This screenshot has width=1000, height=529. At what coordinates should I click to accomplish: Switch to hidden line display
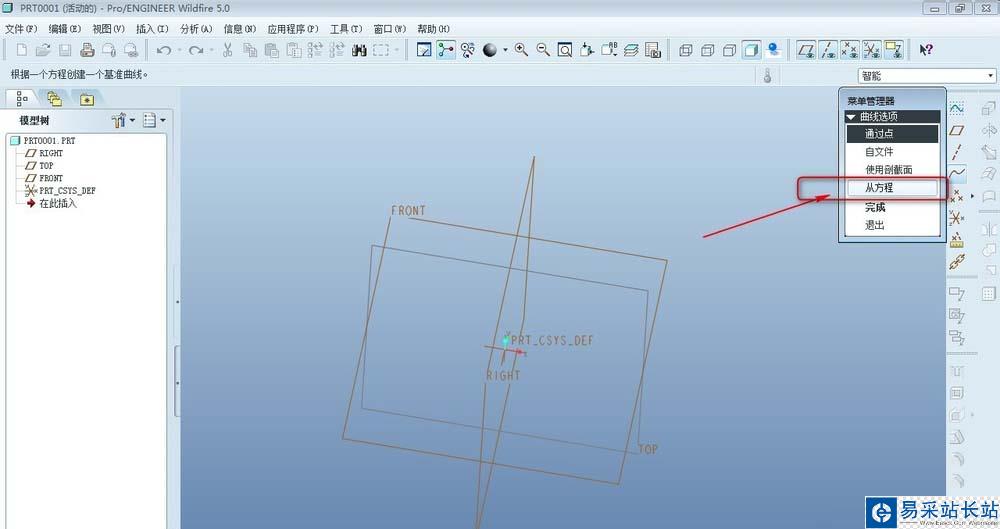click(707, 50)
